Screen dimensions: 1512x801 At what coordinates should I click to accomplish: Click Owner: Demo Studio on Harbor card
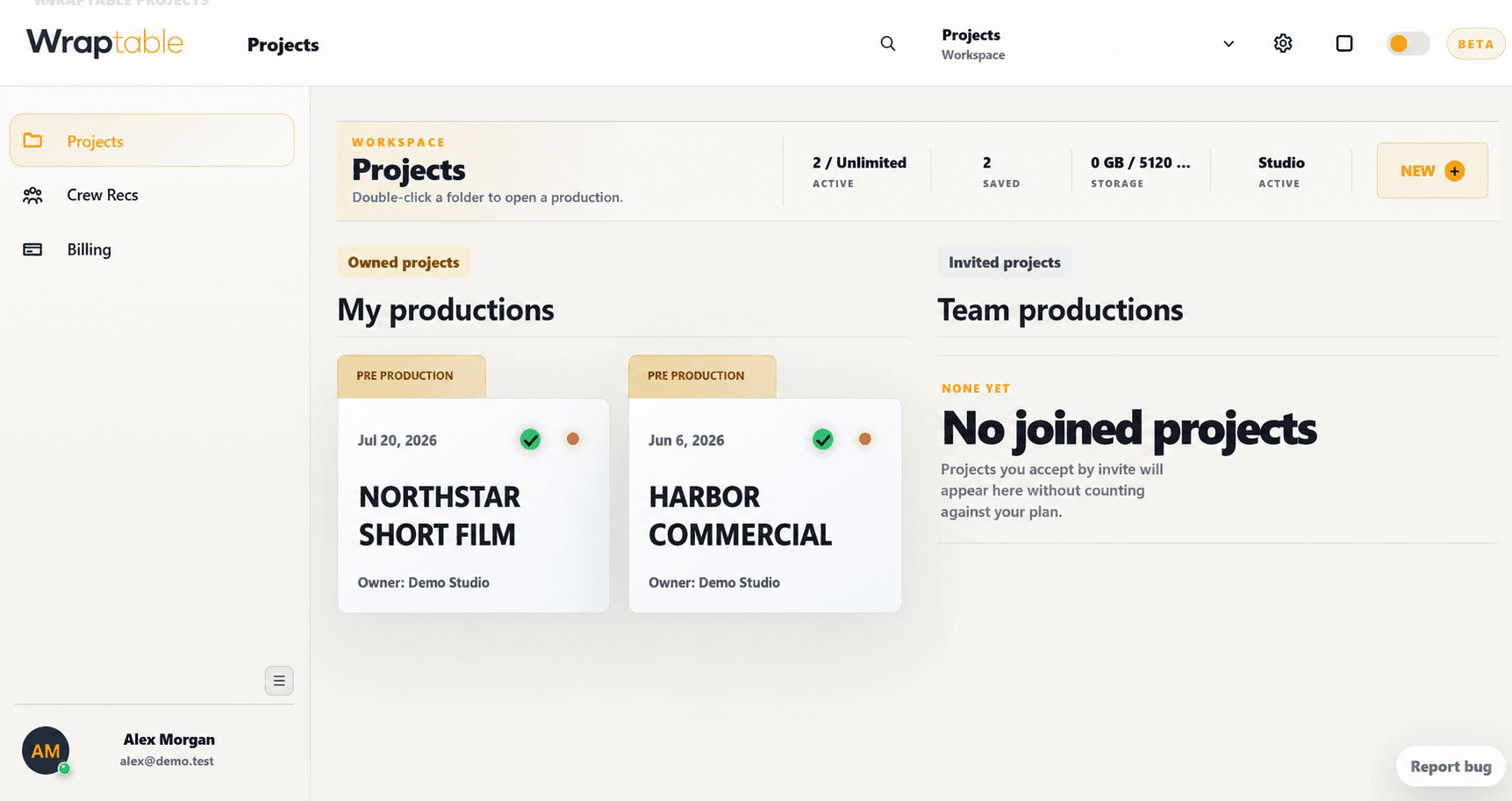[714, 583]
